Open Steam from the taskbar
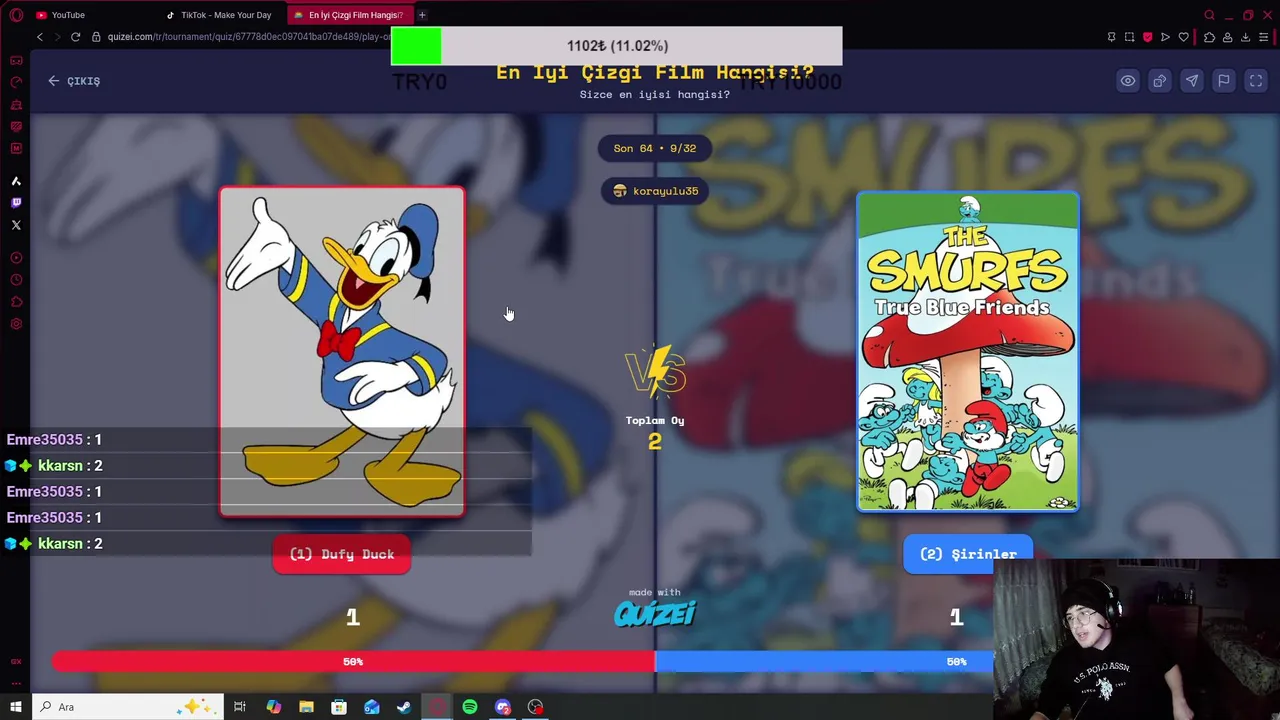 (404, 707)
